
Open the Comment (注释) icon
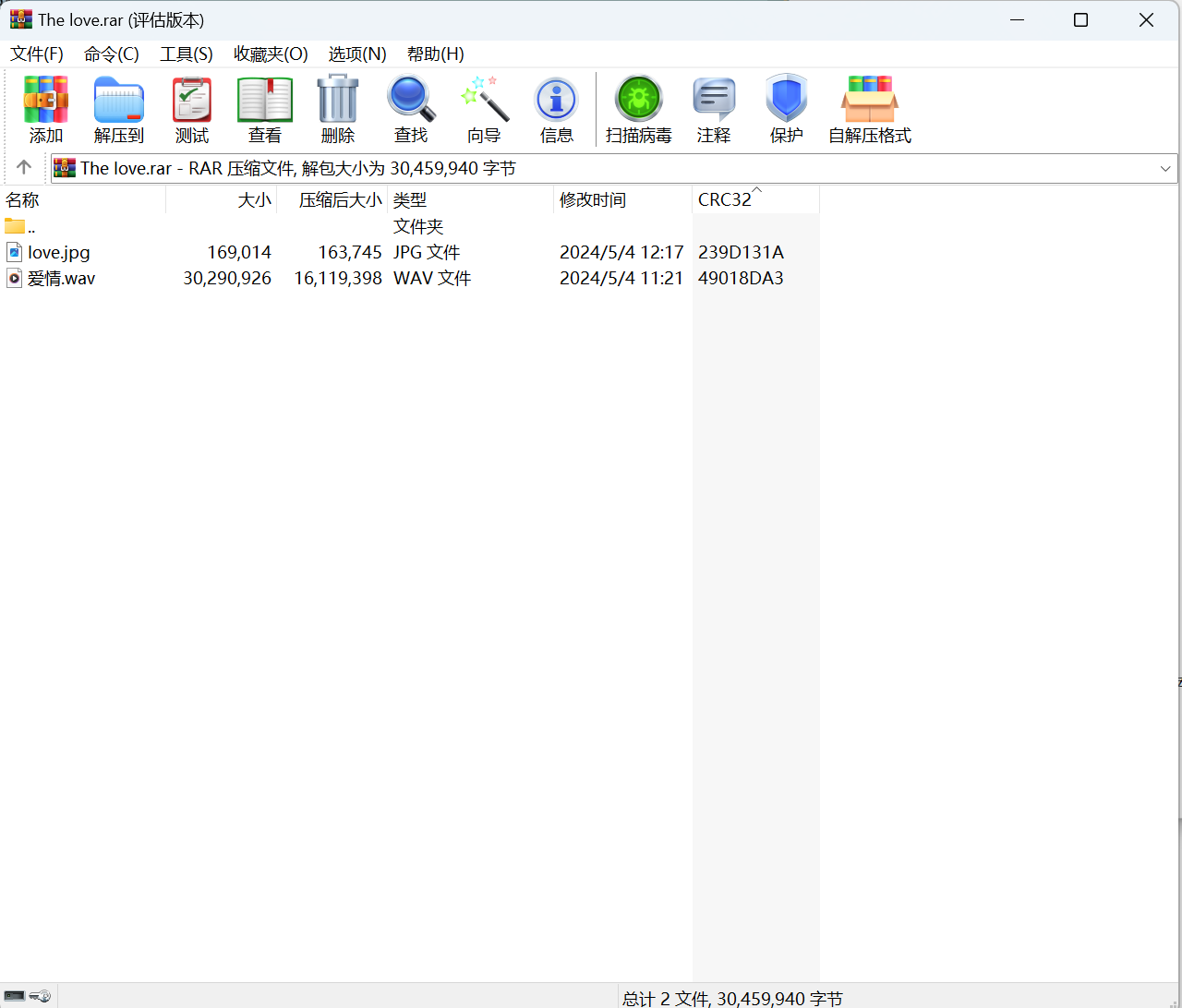pyautogui.click(x=714, y=100)
